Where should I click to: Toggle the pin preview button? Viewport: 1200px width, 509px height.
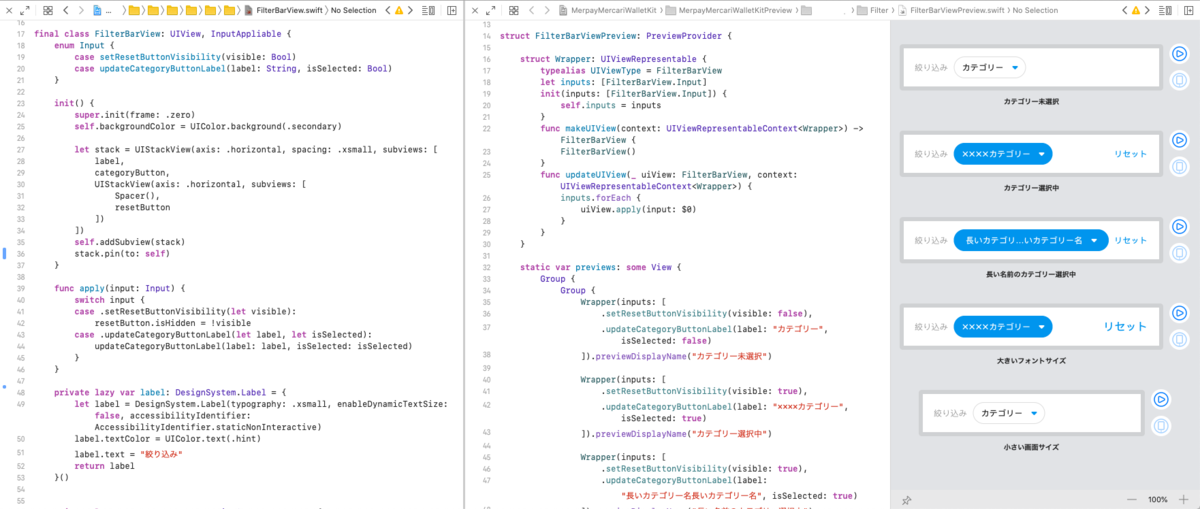(907, 498)
